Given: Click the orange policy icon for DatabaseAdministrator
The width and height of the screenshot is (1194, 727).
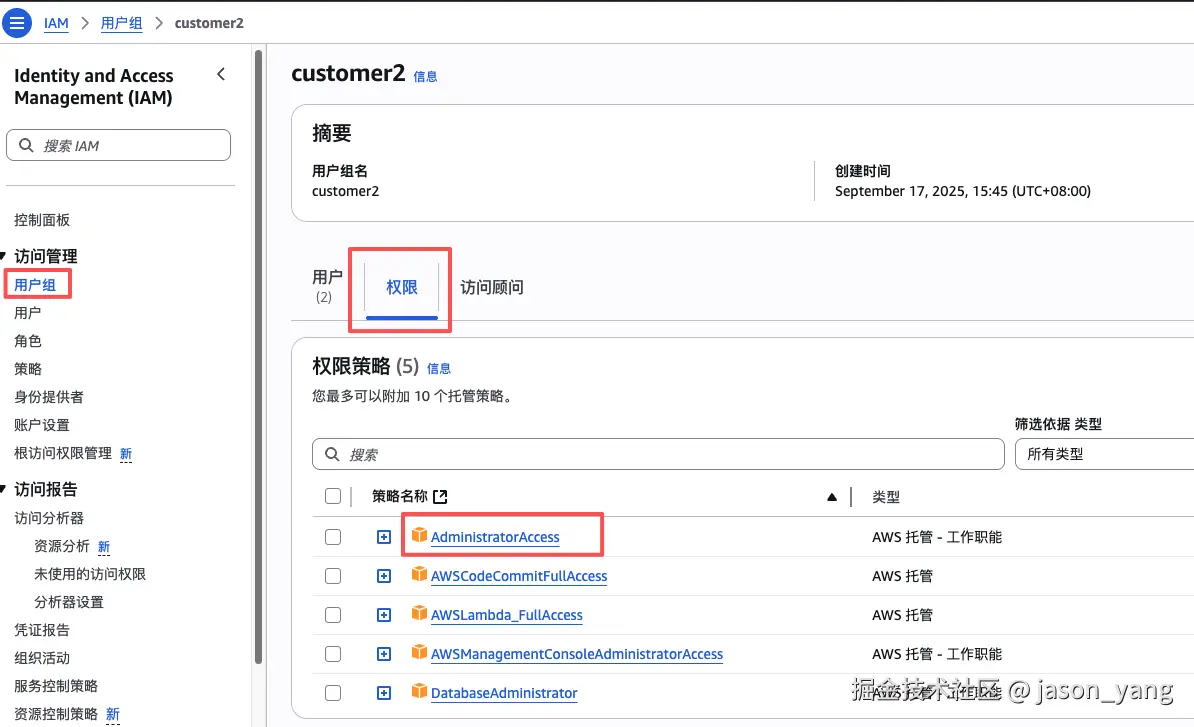Looking at the screenshot, I should click(419, 691).
